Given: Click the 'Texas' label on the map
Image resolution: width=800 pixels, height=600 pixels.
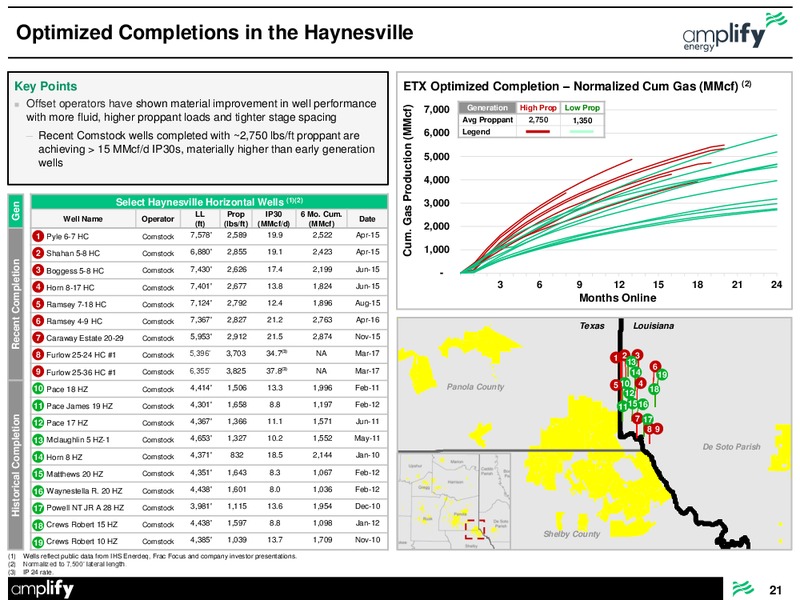Looking at the screenshot, I should tap(592, 326).
